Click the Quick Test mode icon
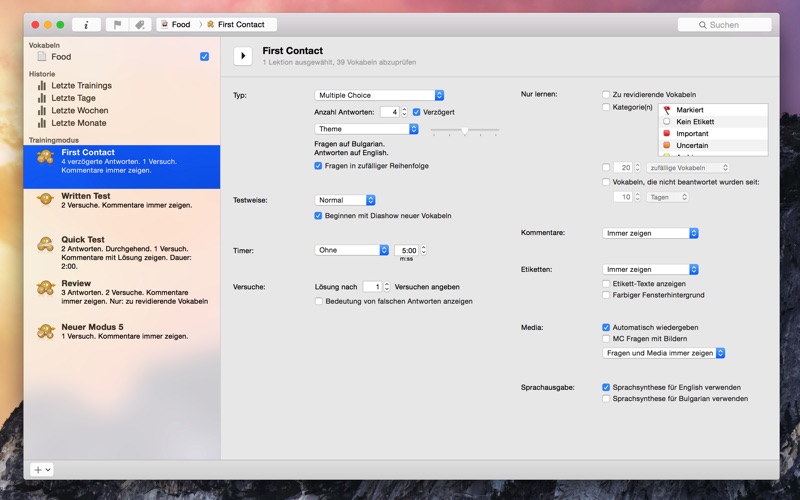The image size is (800, 500). coord(45,244)
